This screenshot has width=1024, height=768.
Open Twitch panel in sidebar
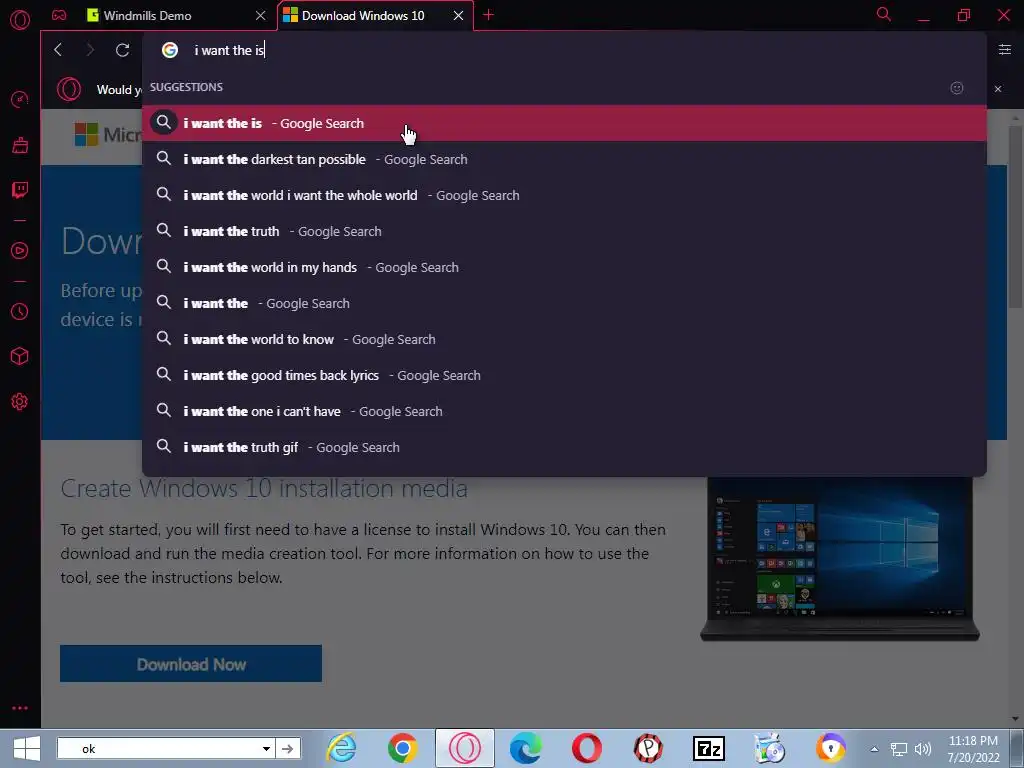click(20, 190)
